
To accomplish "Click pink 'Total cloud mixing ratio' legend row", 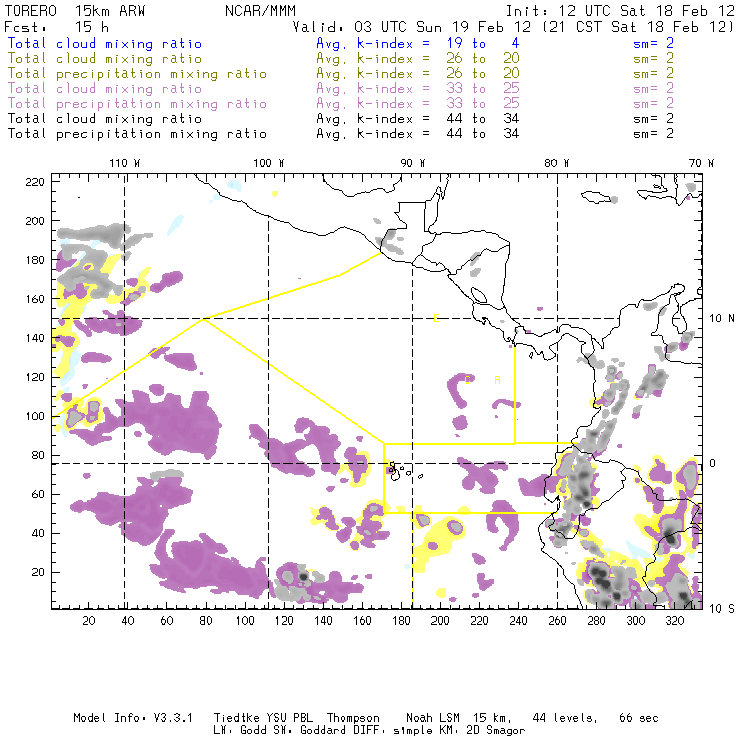I will (x=105, y=89).
